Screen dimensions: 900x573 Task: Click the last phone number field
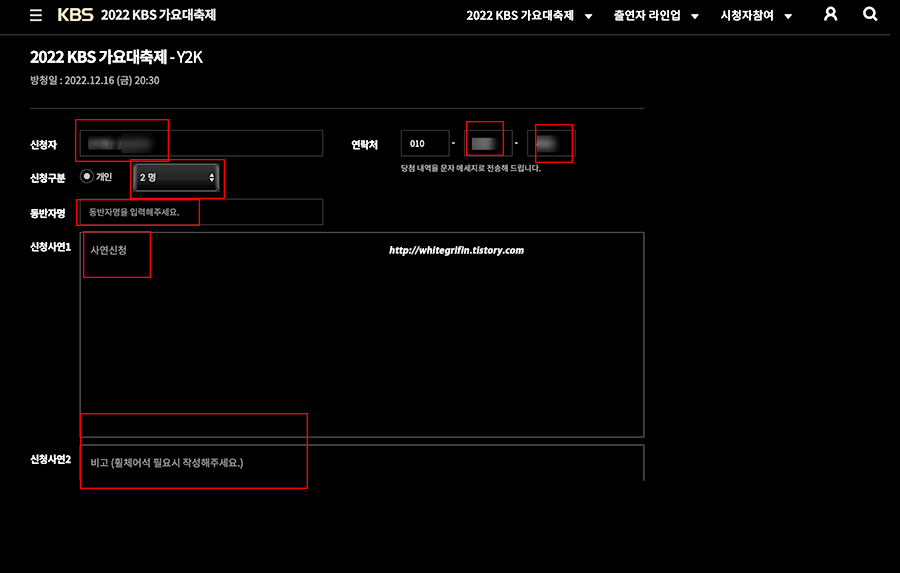551,144
